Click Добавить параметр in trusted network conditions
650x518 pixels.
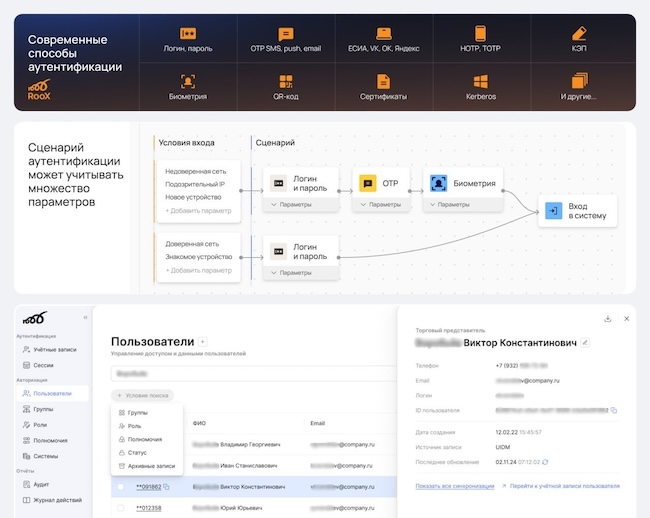tap(199, 271)
